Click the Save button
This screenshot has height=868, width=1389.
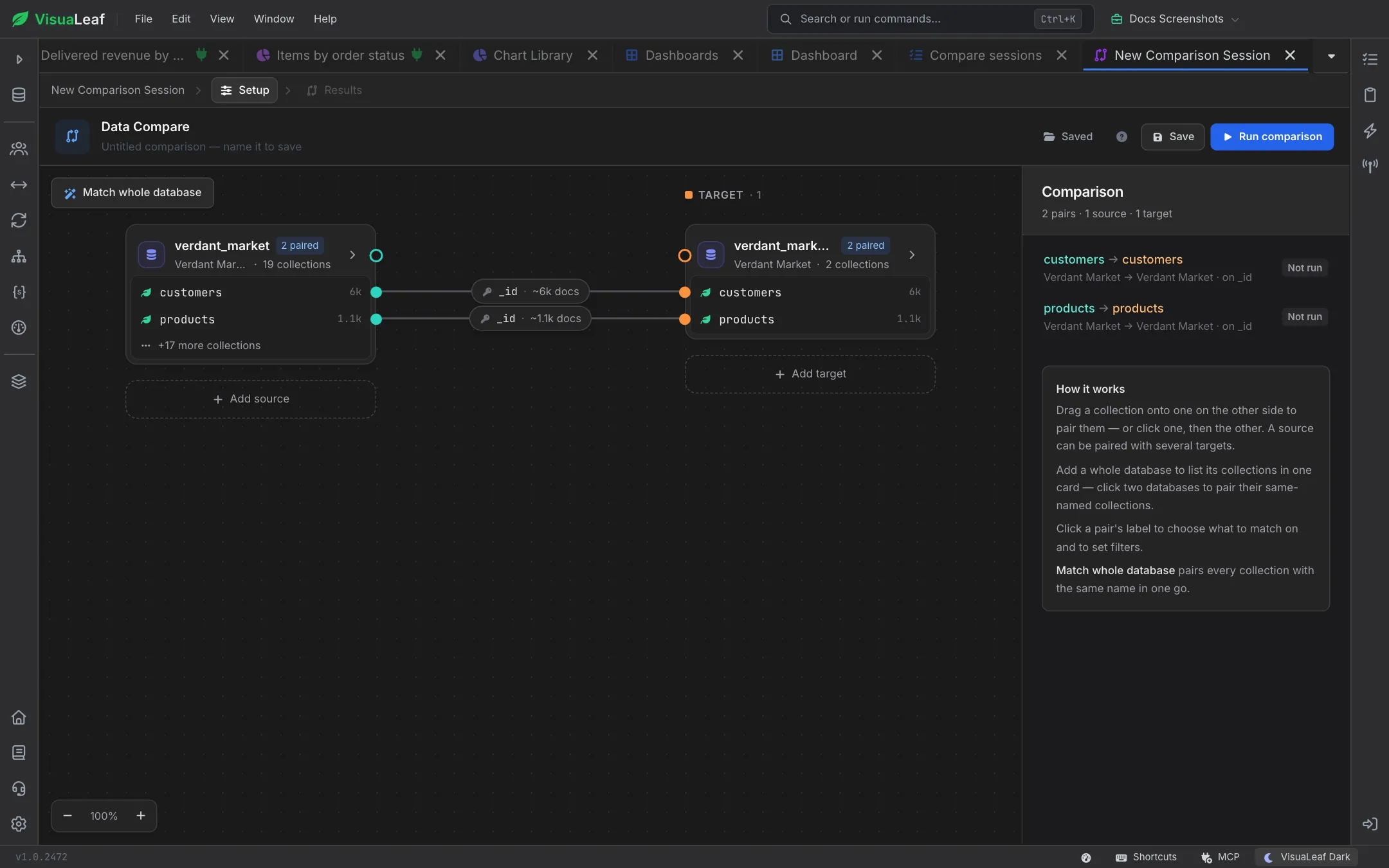tap(1173, 137)
